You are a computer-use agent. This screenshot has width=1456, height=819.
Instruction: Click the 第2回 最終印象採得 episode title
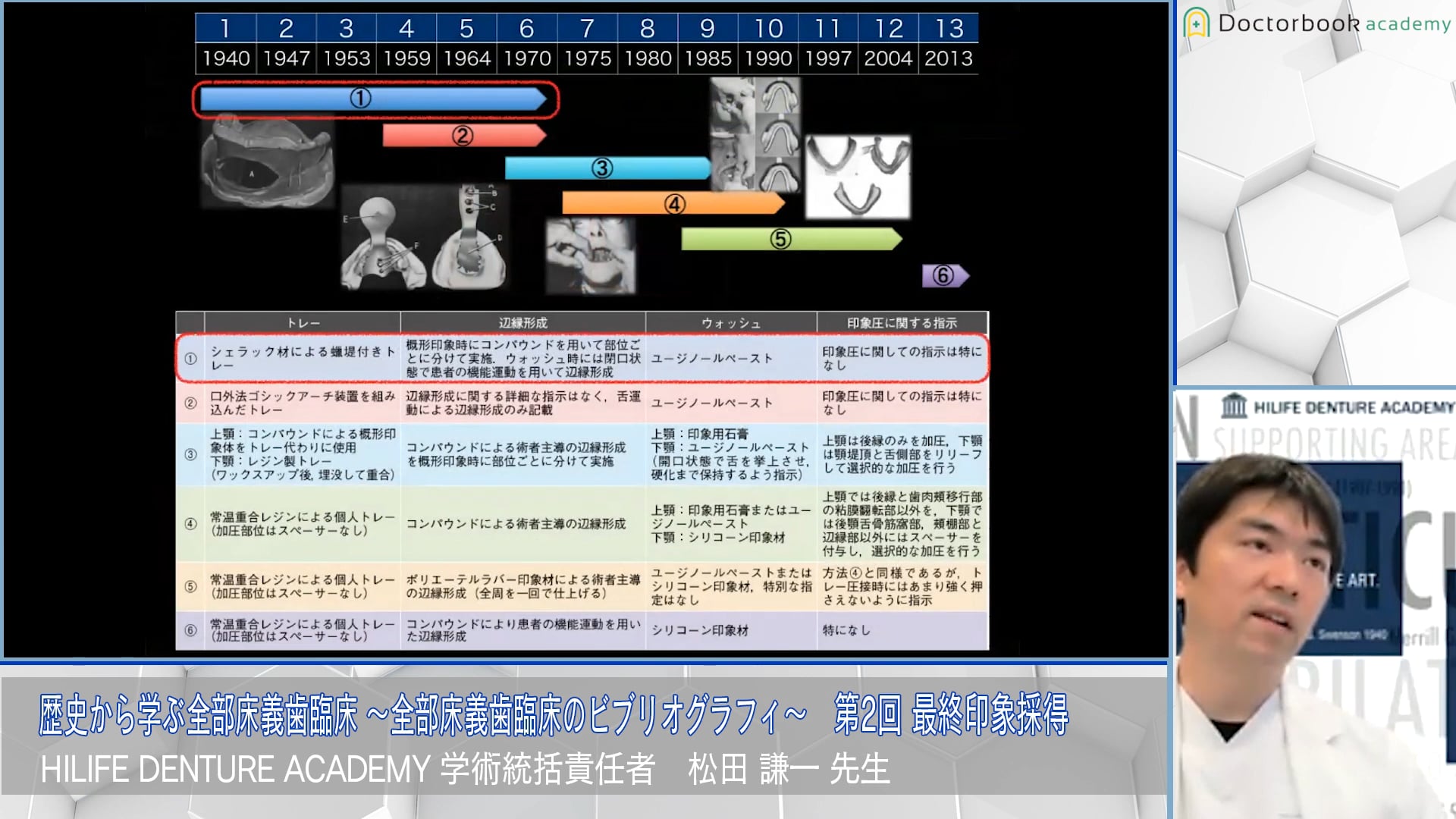tap(951, 714)
